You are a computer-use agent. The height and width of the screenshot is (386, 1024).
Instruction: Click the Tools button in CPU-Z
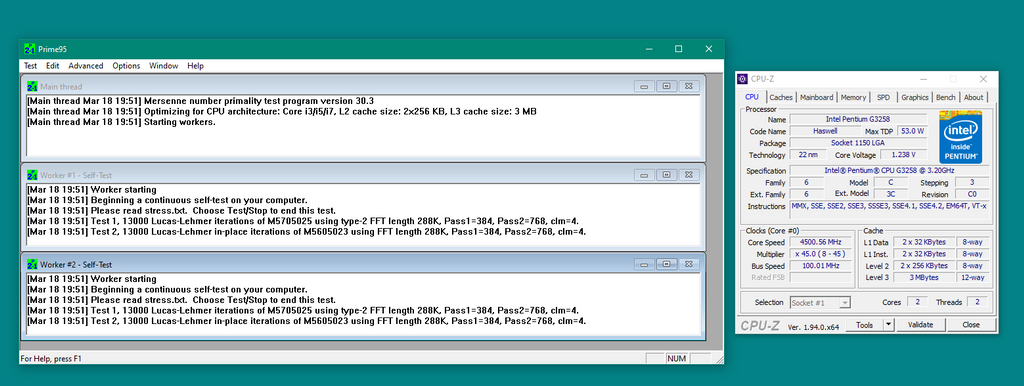click(x=864, y=325)
